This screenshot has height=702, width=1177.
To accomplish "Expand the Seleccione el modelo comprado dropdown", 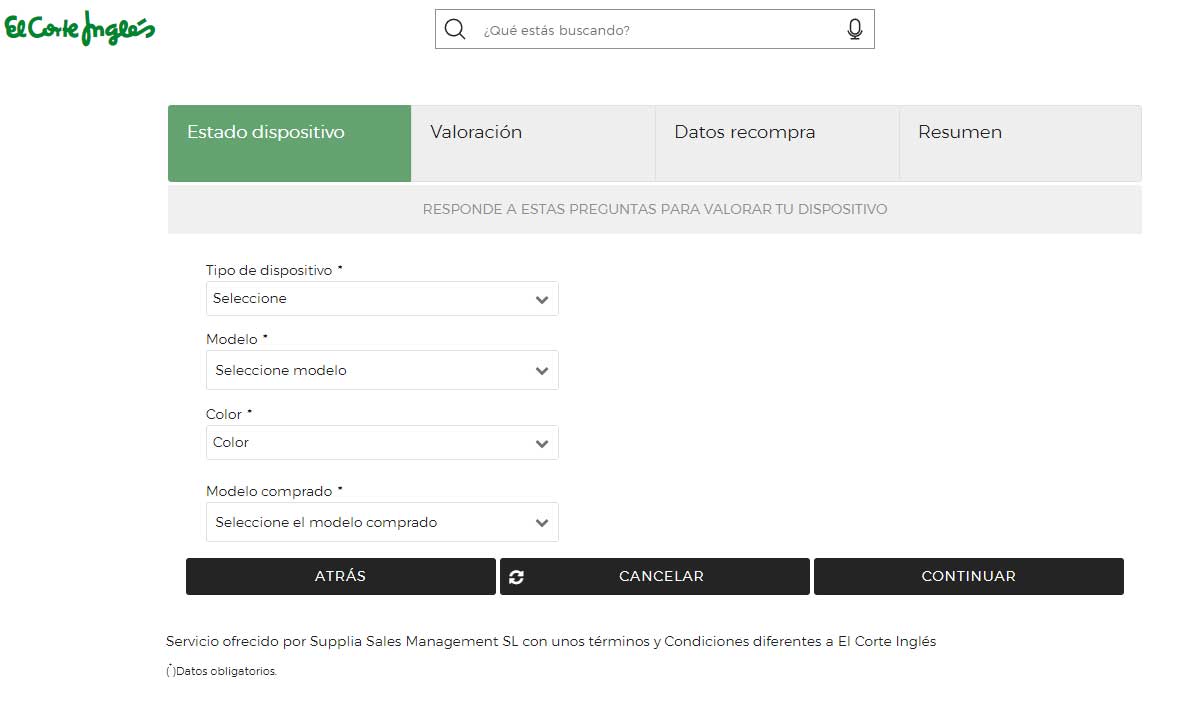I will pos(370,523).
